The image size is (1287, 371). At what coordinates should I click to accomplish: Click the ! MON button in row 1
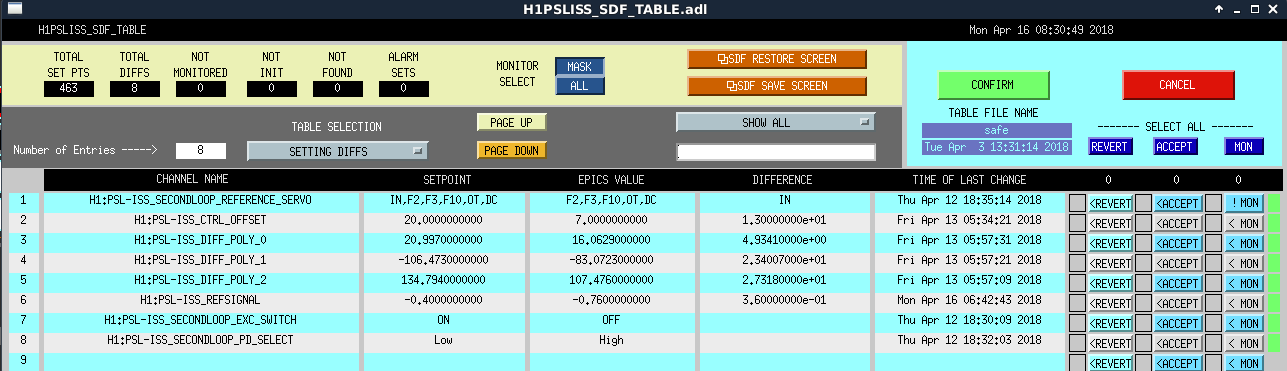1244,202
